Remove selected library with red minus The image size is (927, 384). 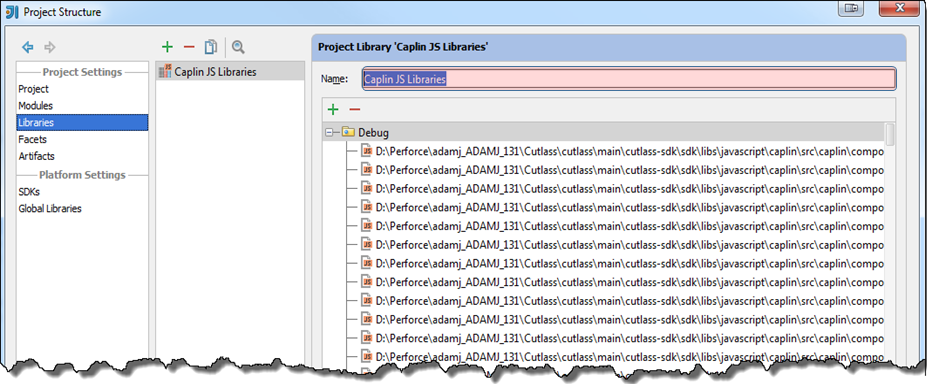click(189, 47)
